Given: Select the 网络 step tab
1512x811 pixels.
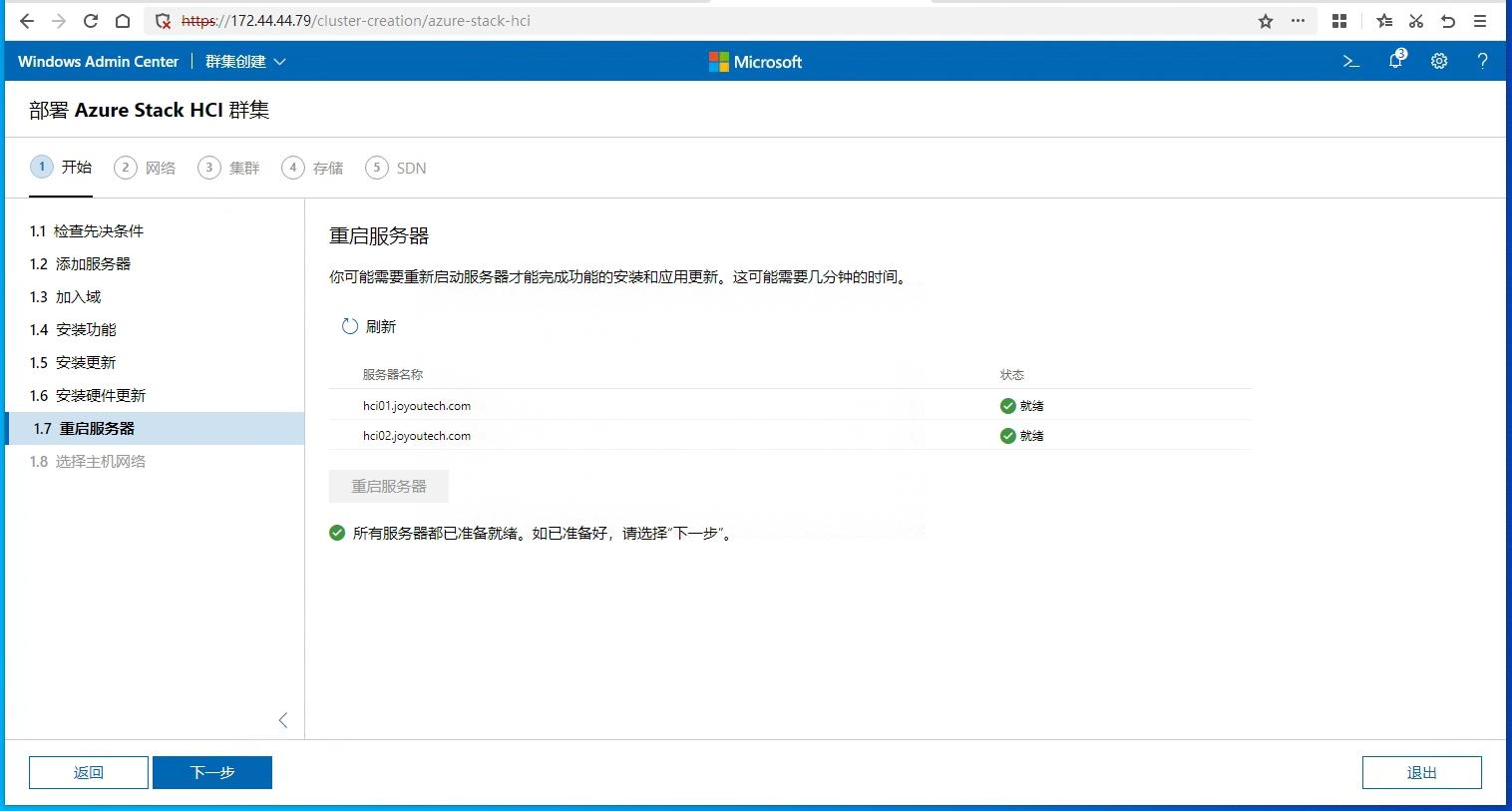Looking at the screenshot, I should click(145, 168).
